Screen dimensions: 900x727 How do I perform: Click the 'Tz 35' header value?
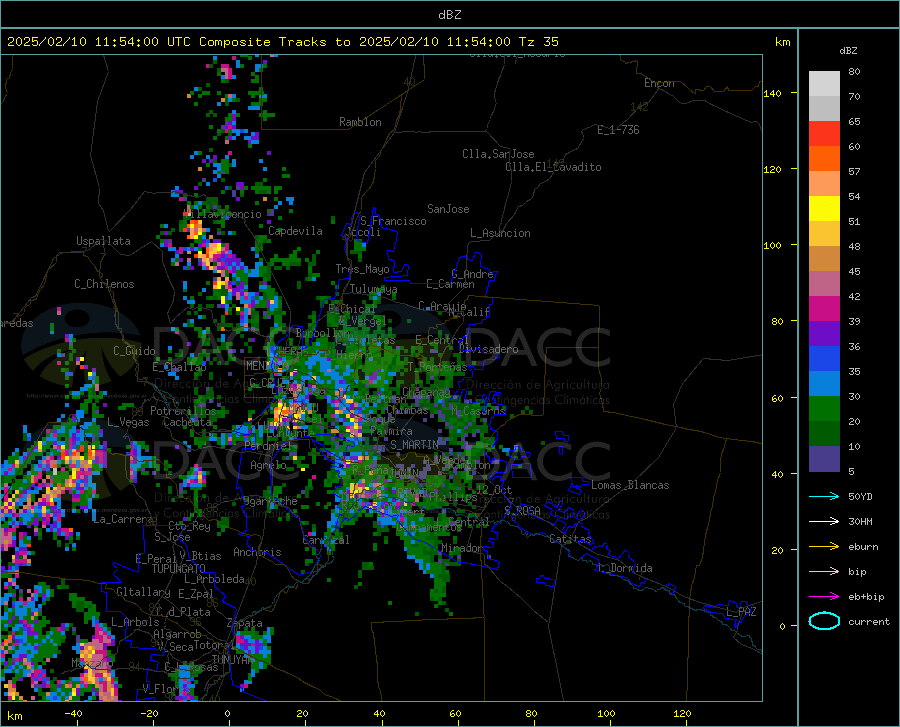538,42
